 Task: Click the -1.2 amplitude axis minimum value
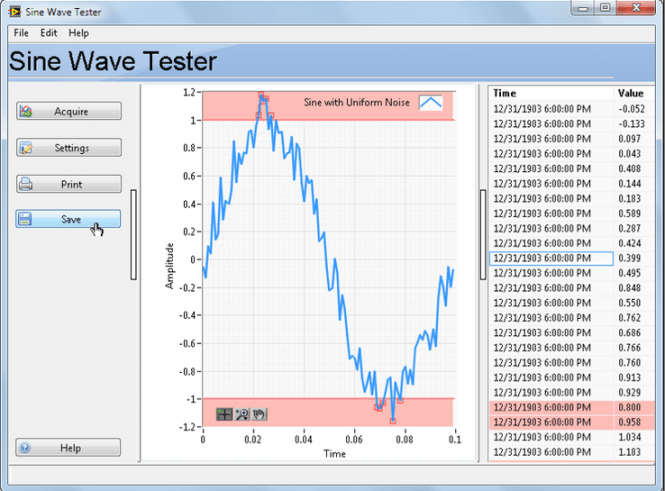point(187,427)
